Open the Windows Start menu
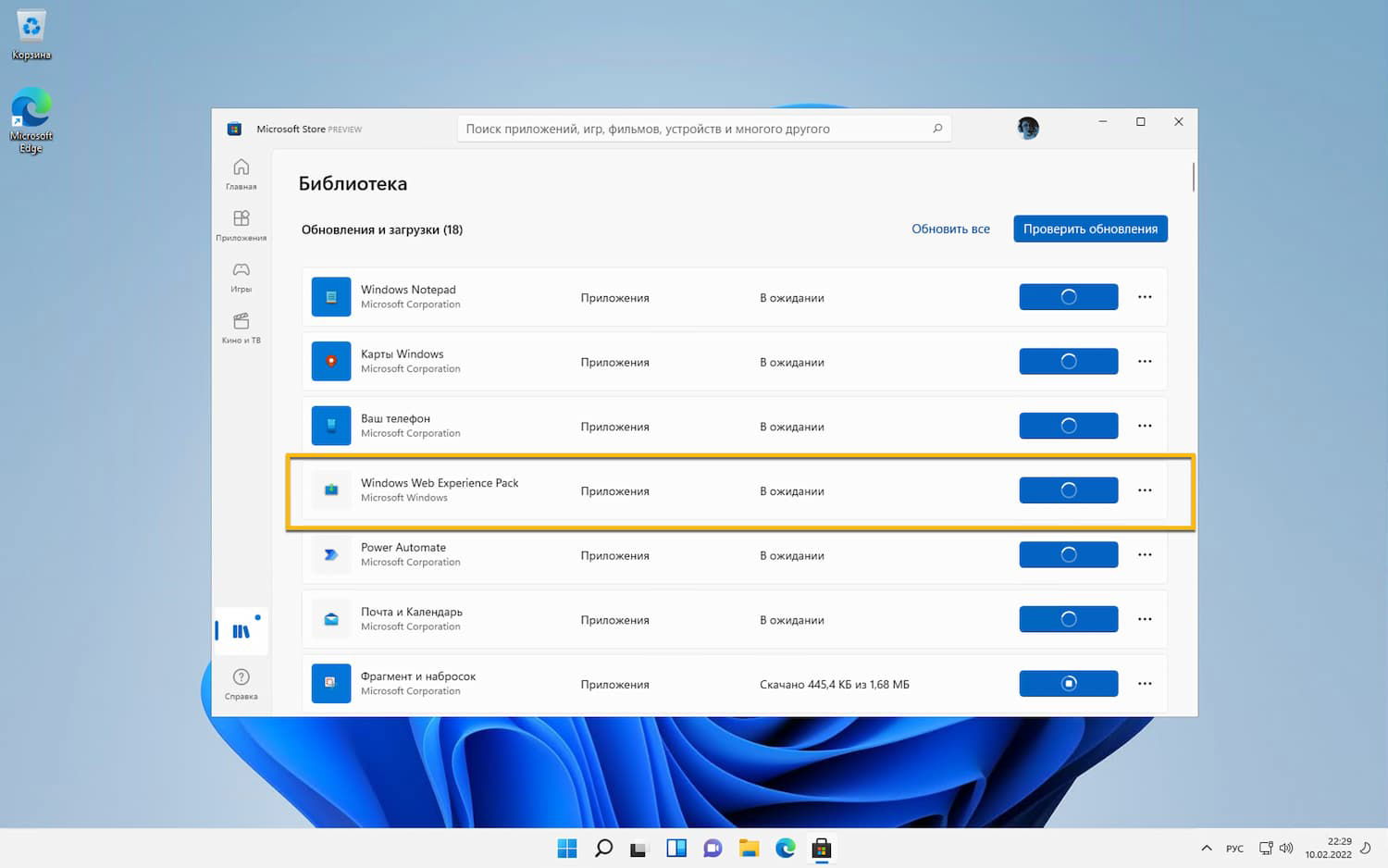 567,848
